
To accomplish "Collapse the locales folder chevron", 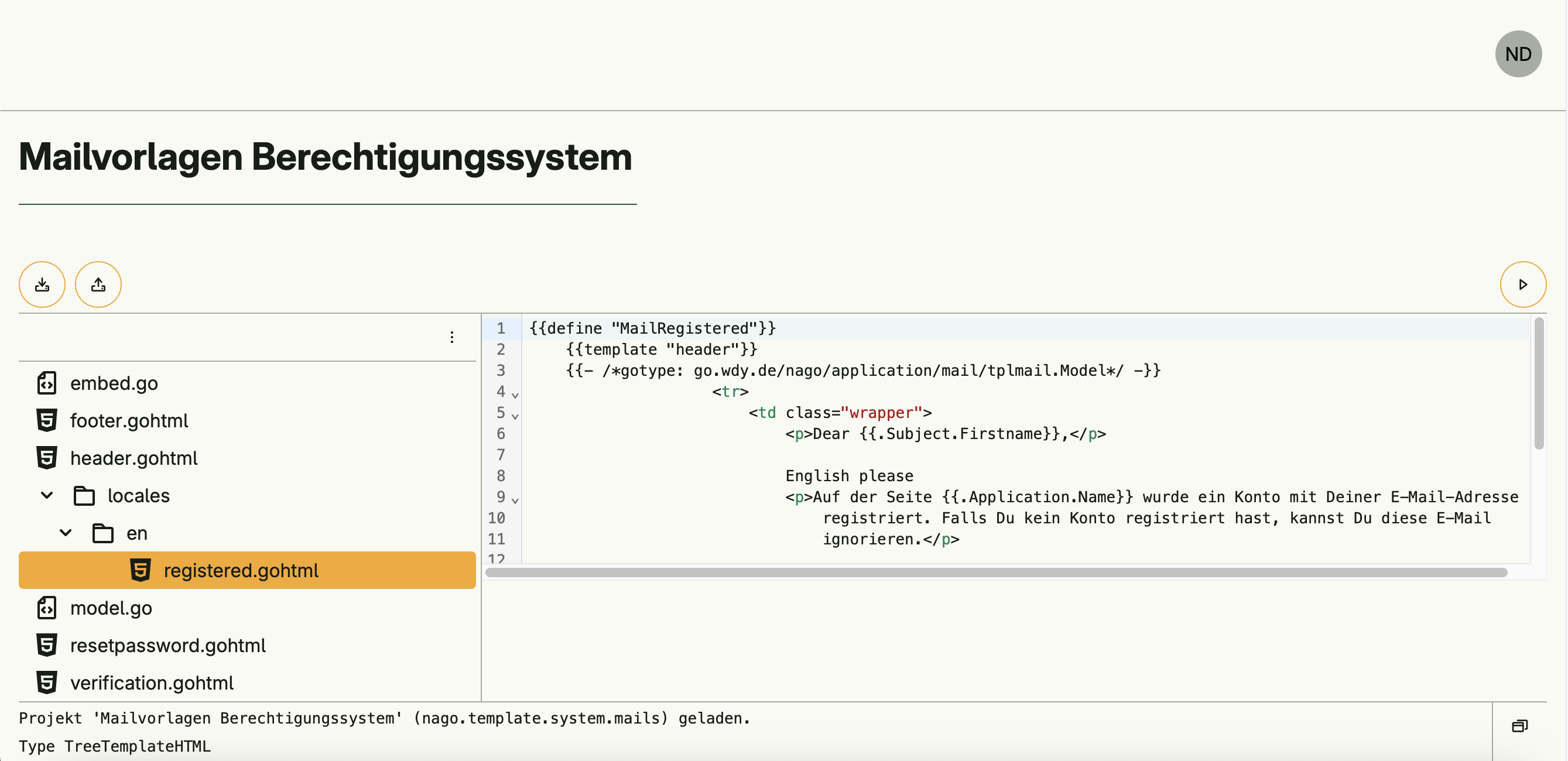I will point(47,496).
